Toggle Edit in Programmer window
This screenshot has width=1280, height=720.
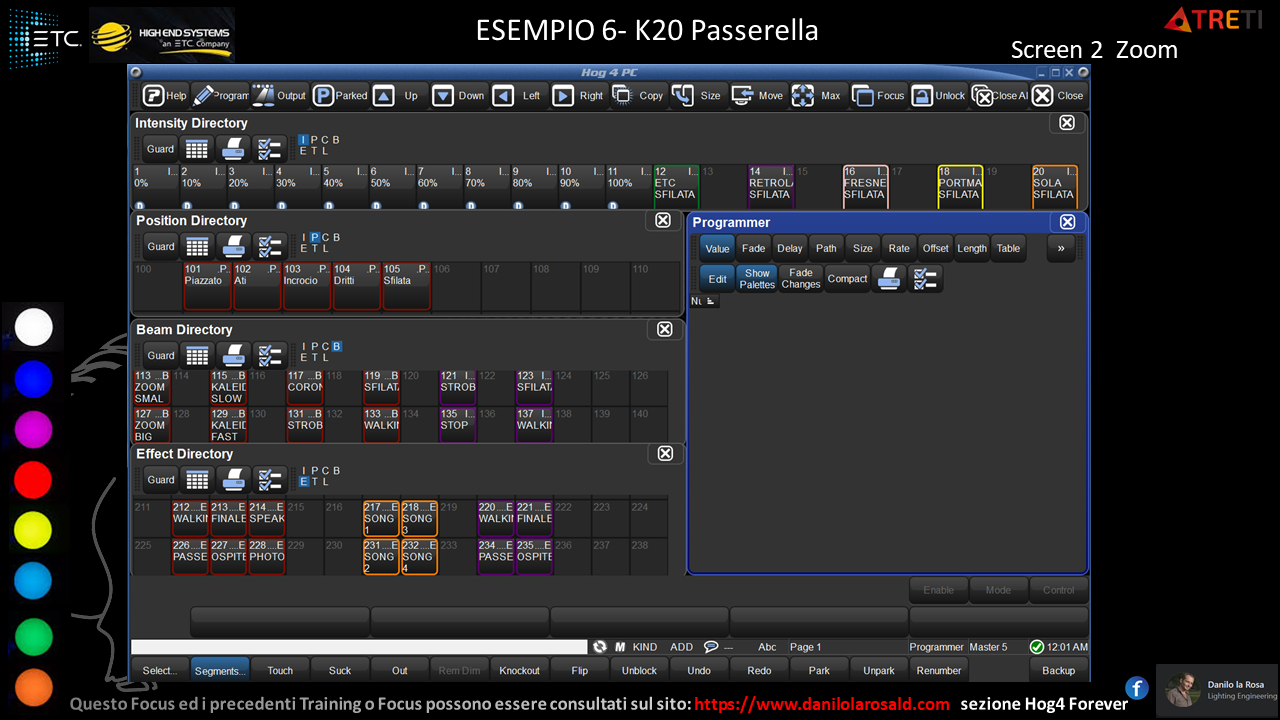tap(717, 279)
